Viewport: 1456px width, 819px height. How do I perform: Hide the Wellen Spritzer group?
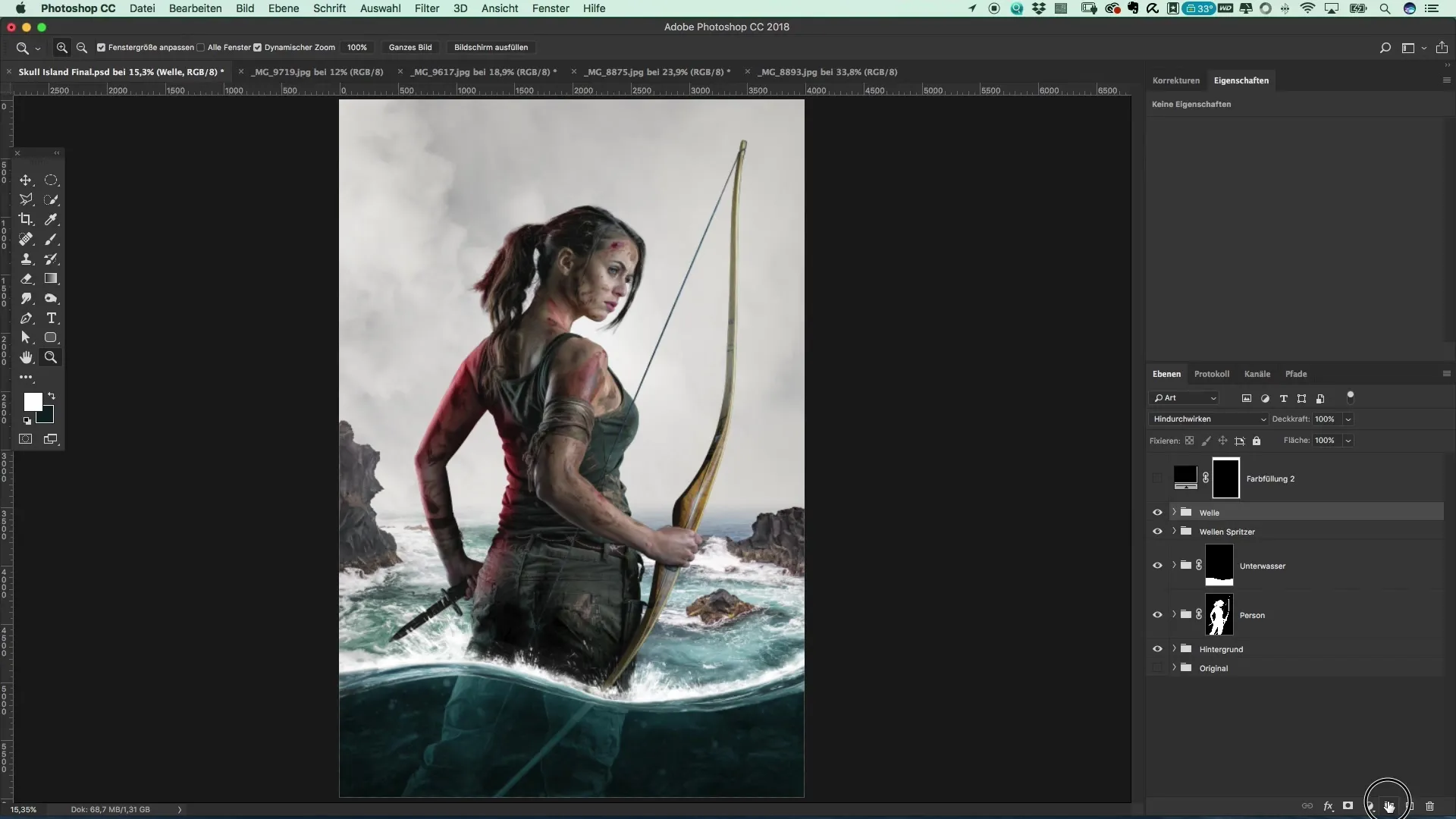click(1157, 532)
